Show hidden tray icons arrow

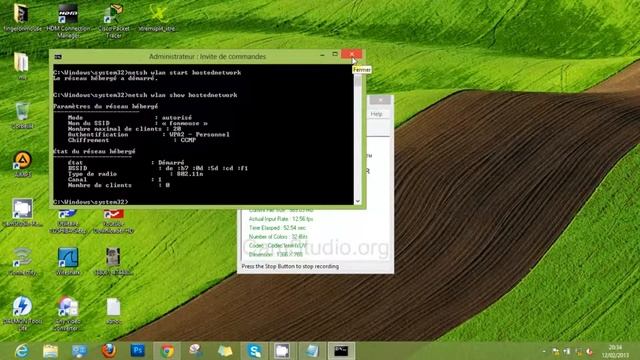coord(544,351)
